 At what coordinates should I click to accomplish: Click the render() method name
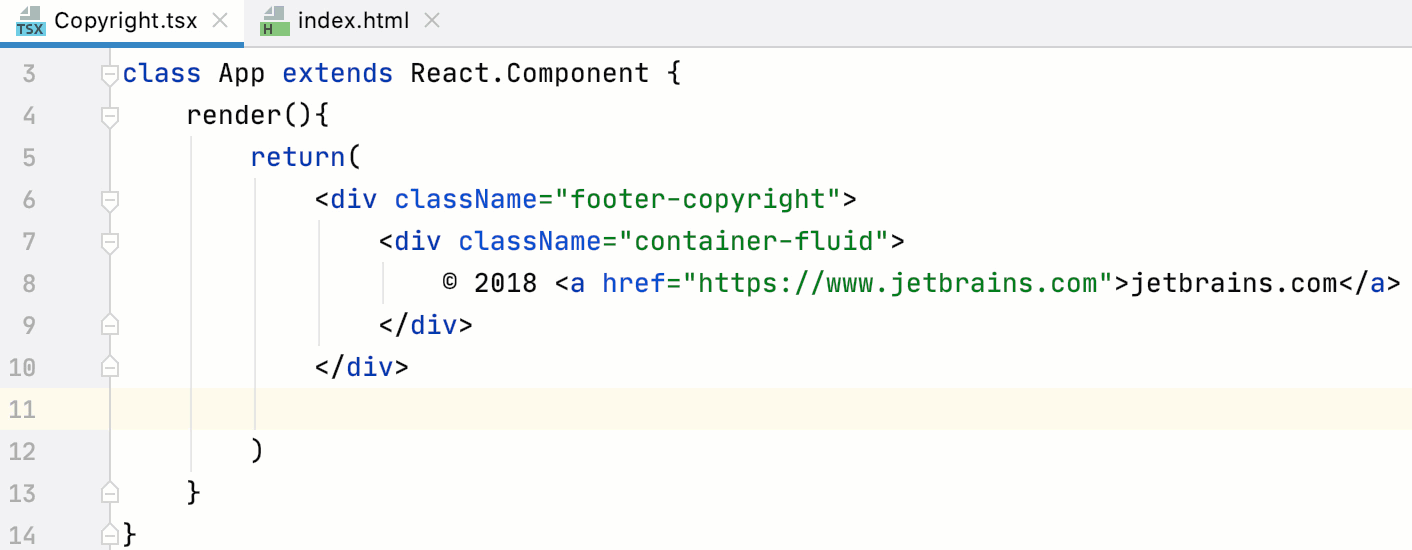point(234,116)
